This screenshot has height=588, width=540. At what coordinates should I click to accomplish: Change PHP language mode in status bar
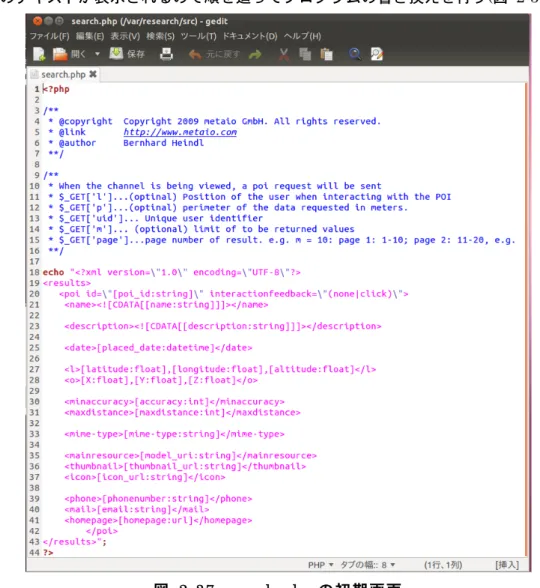[x=321, y=565]
